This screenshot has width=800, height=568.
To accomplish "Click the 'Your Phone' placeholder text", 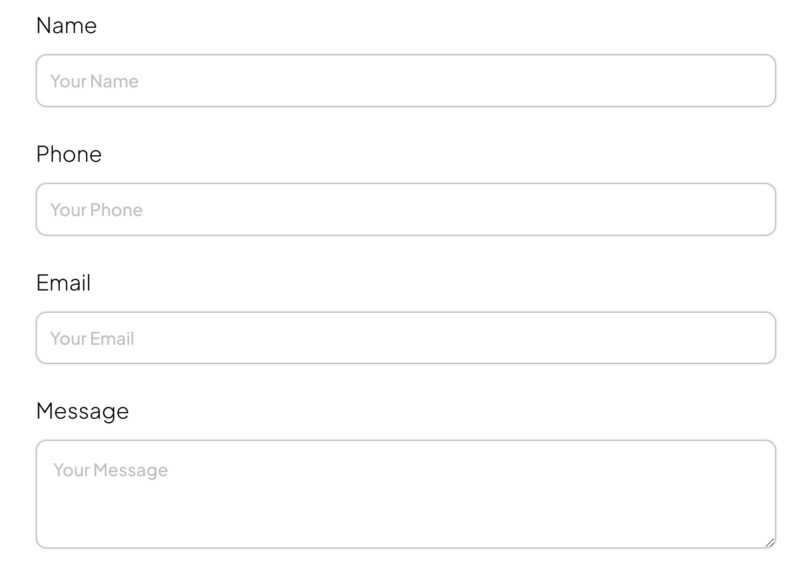I will [x=96, y=210].
